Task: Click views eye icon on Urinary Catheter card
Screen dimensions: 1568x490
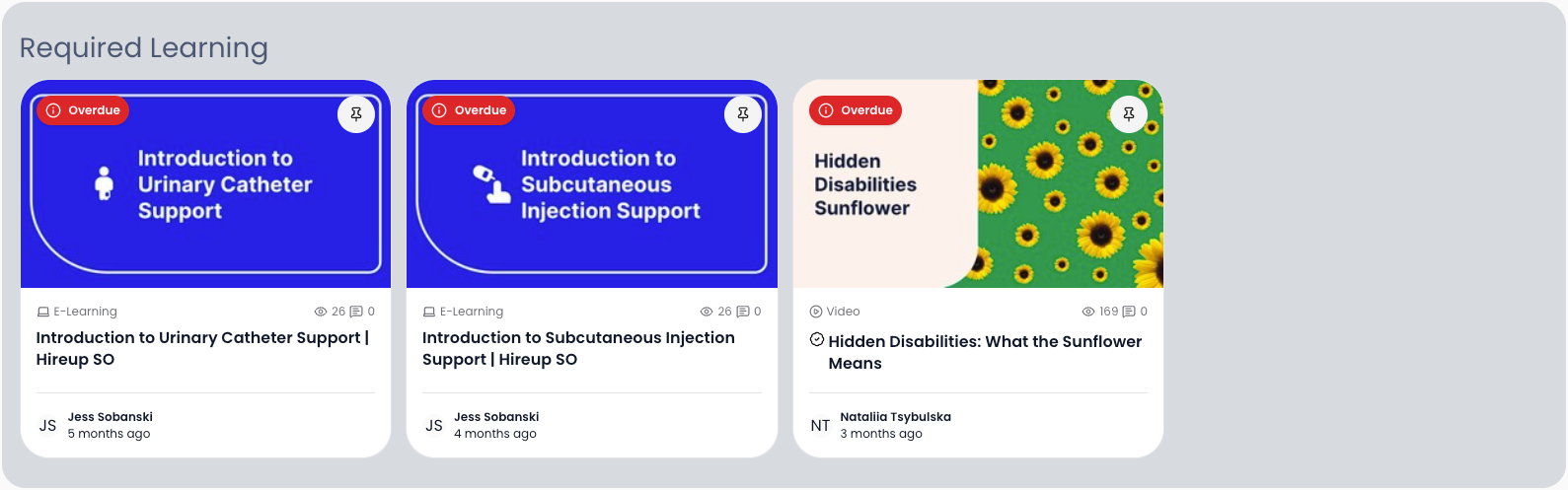Action: (321, 312)
